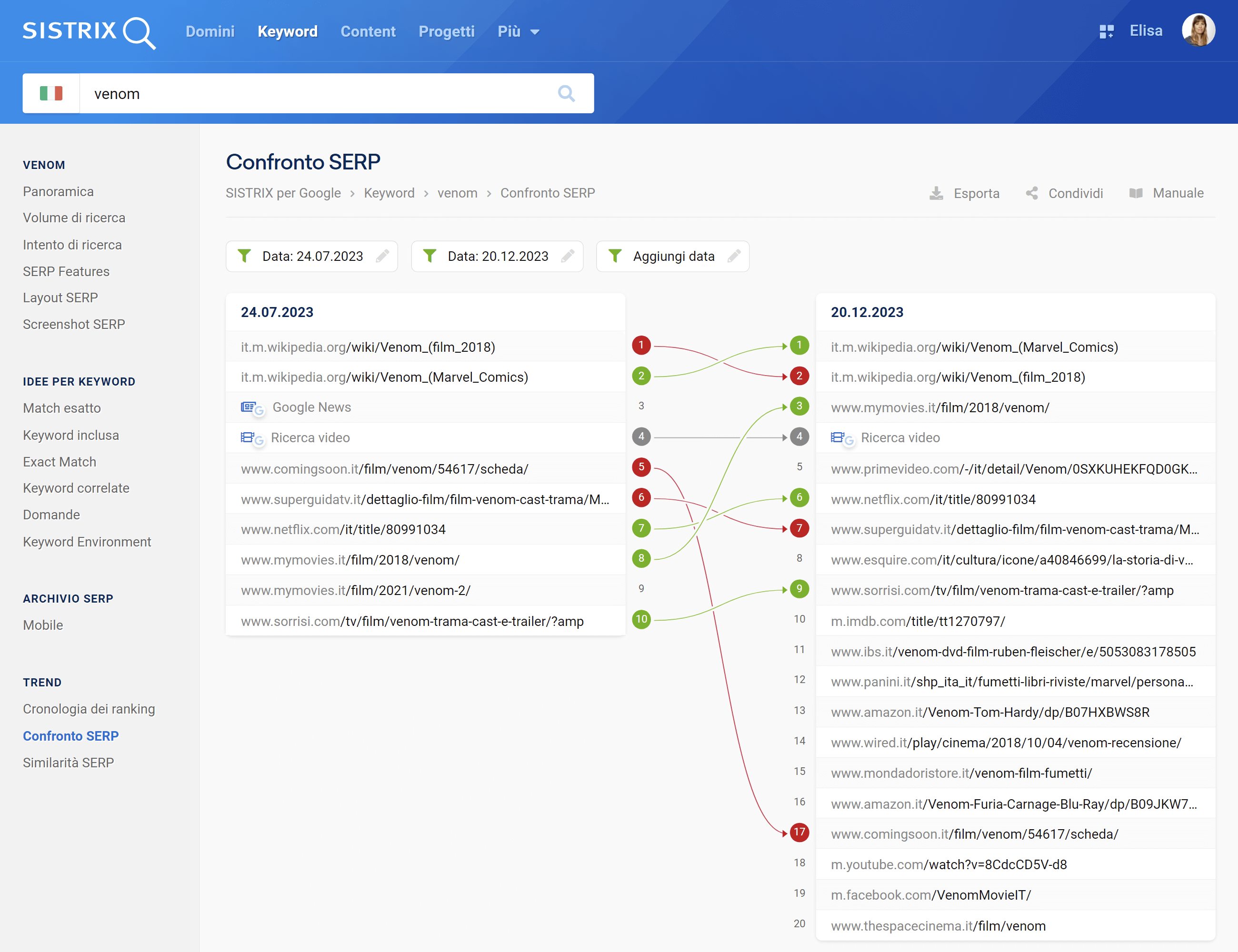Open www.esquire.com result link
This screenshot has width=1238, height=952.
pos(1012,560)
